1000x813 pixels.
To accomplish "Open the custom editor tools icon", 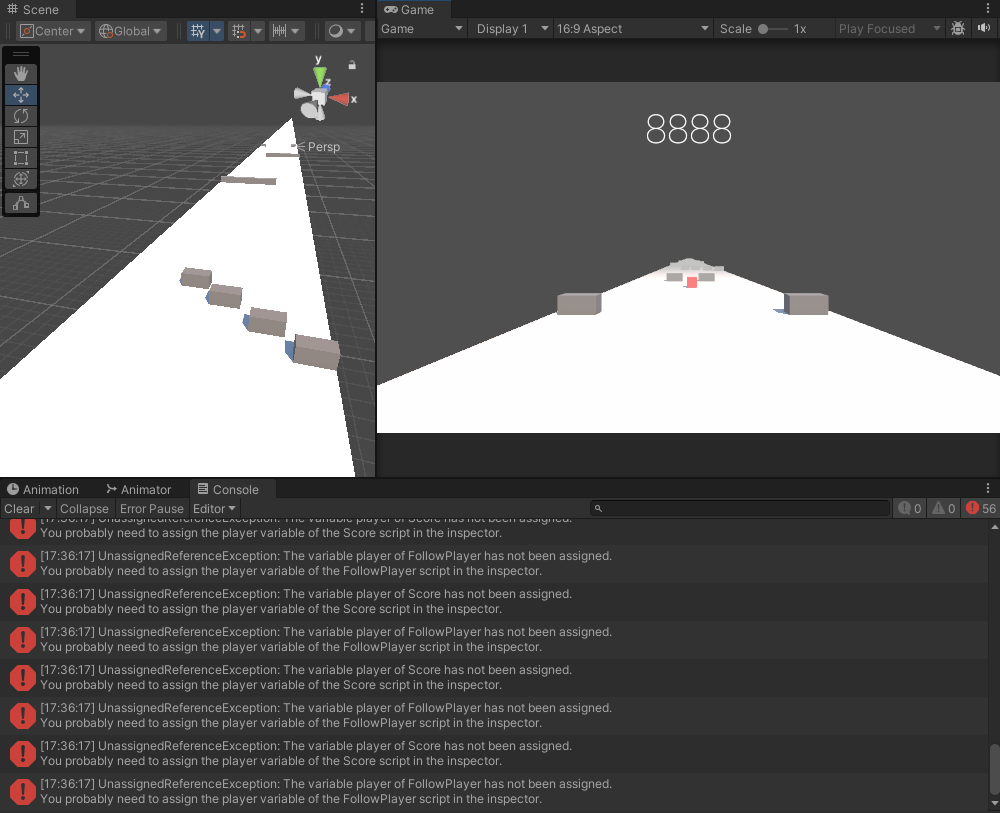I will 20,203.
